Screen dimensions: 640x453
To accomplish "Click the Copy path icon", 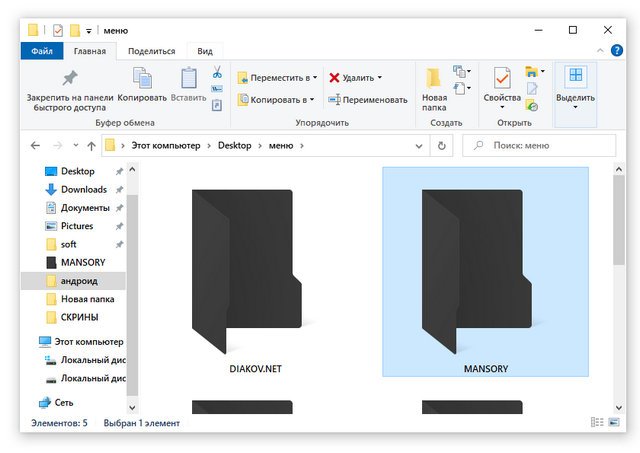I will (x=217, y=89).
